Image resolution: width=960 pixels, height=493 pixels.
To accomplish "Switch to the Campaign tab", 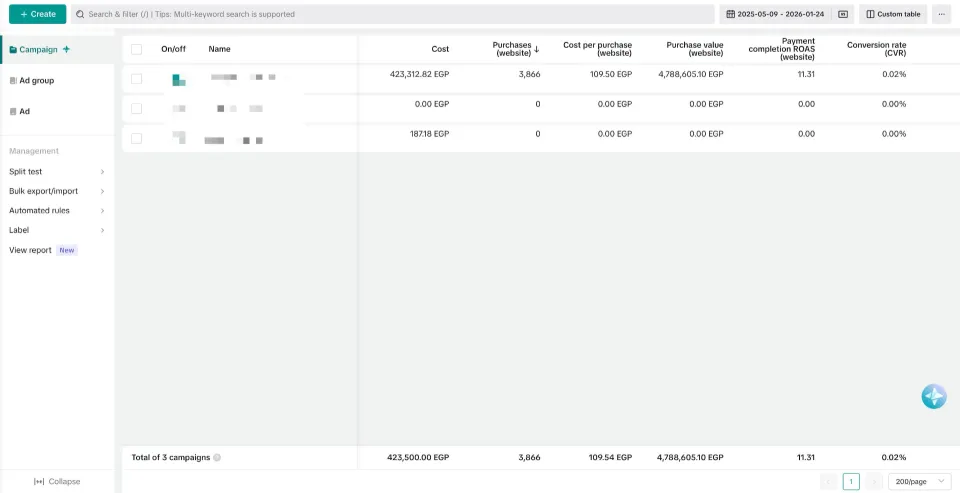I will (x=39, y=50).
